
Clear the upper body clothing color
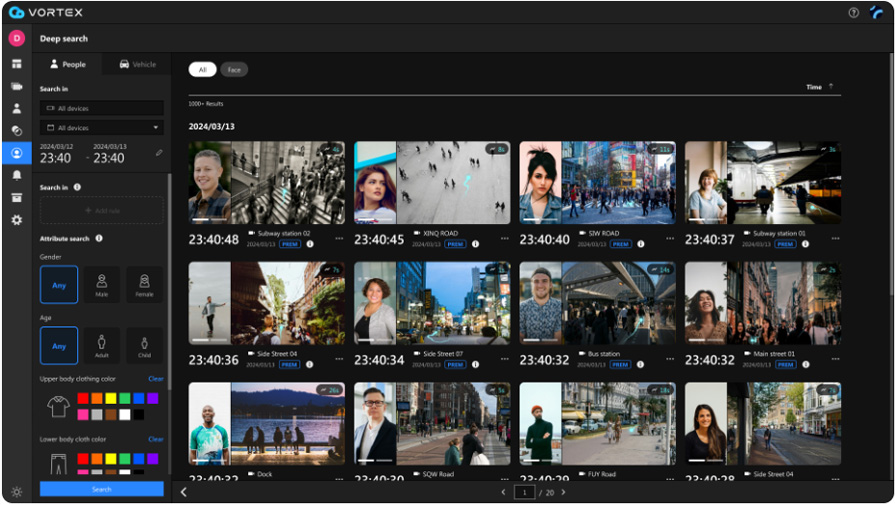(x=156, y=379)
